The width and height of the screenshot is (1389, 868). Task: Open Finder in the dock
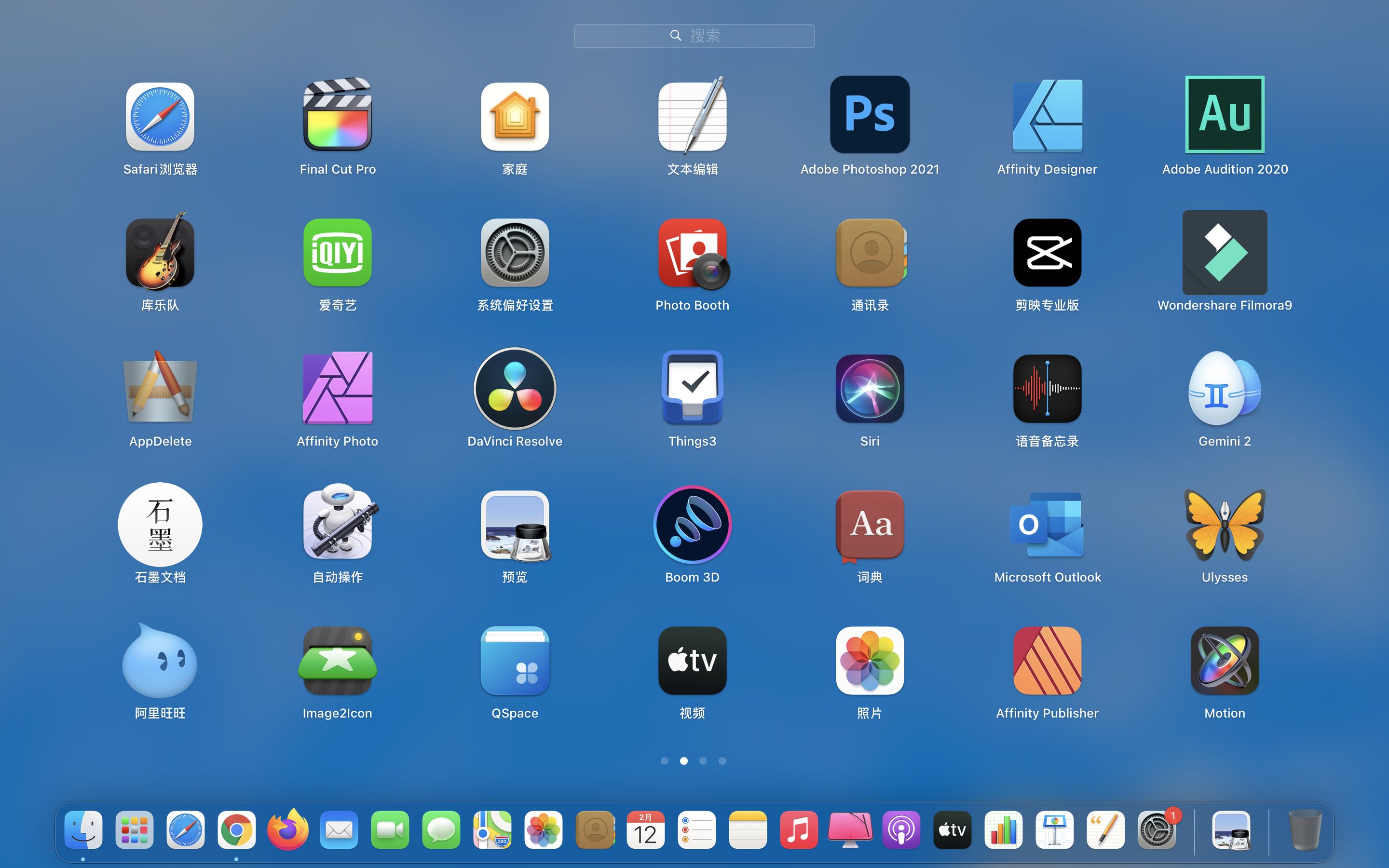[85, 831]
